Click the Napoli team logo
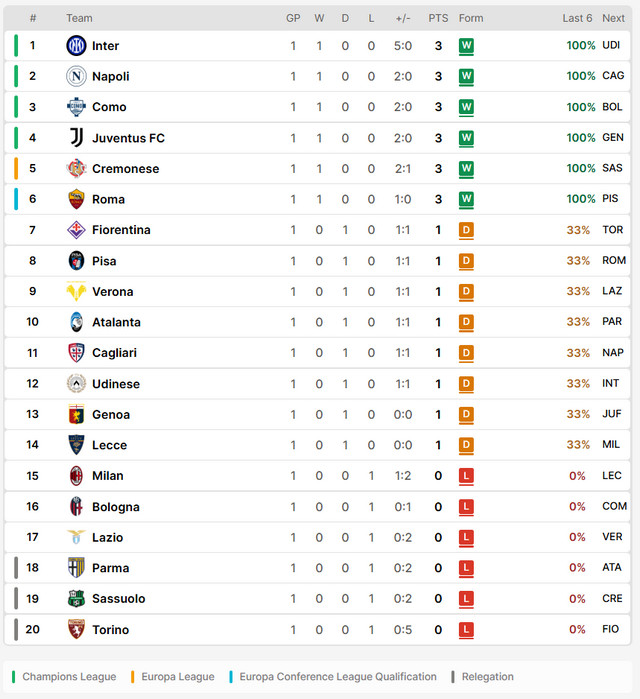The image size is (640, 699). 77,76
